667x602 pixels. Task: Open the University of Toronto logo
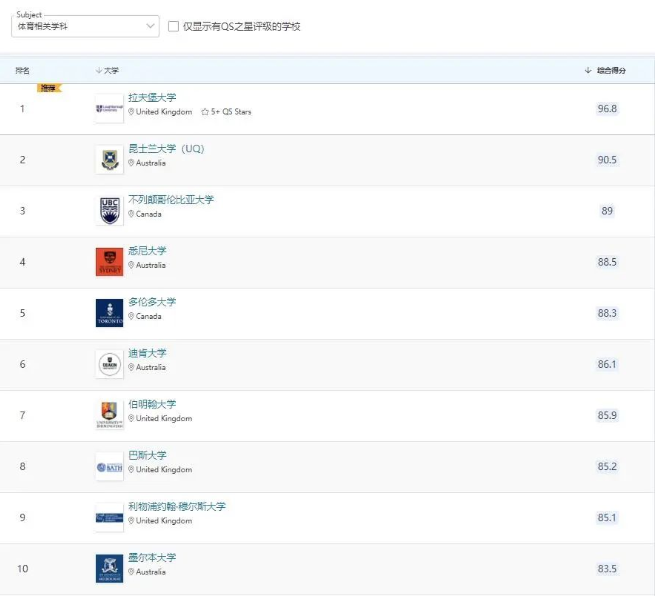[x=109, y=313]
